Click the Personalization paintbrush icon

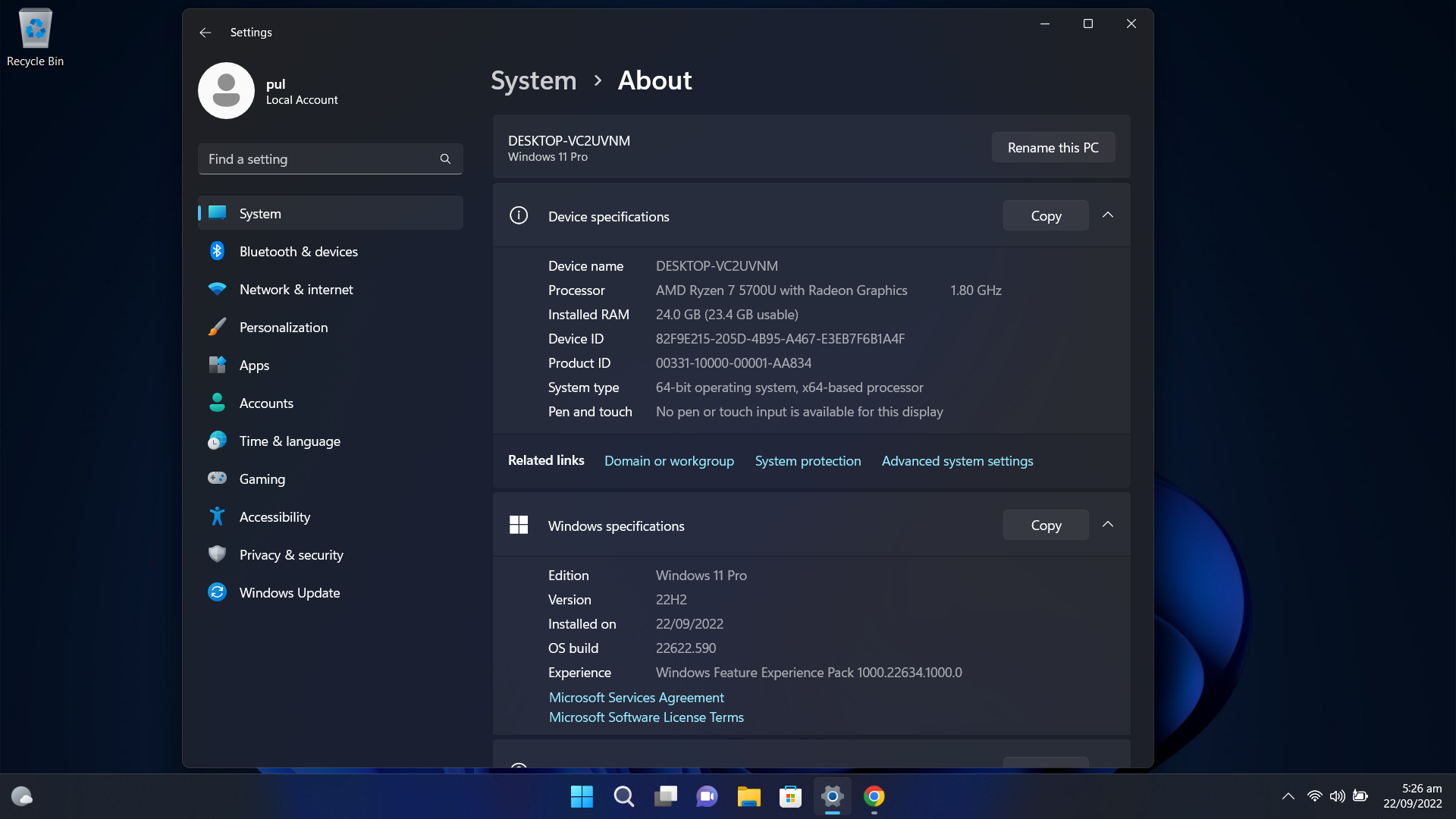[217, 327]
